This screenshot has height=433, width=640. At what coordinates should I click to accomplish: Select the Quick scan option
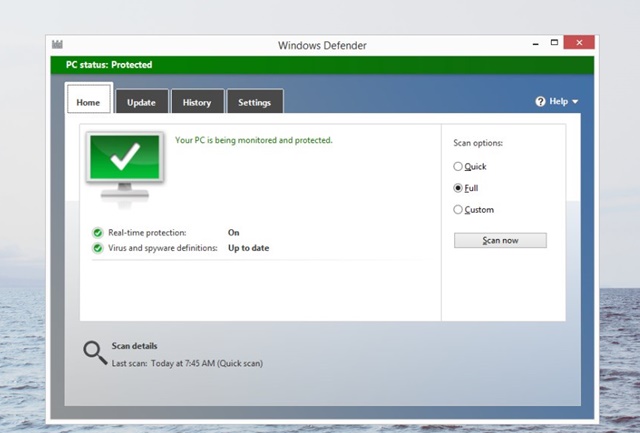point(459,167)
